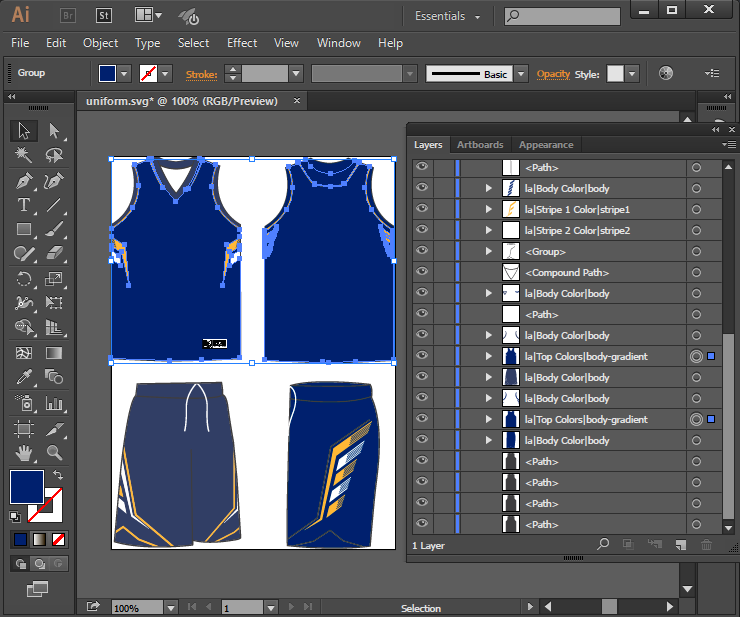Pick the Symbol Sprayer tool
This screenshot has width=740, height=617.
(24, 403)
